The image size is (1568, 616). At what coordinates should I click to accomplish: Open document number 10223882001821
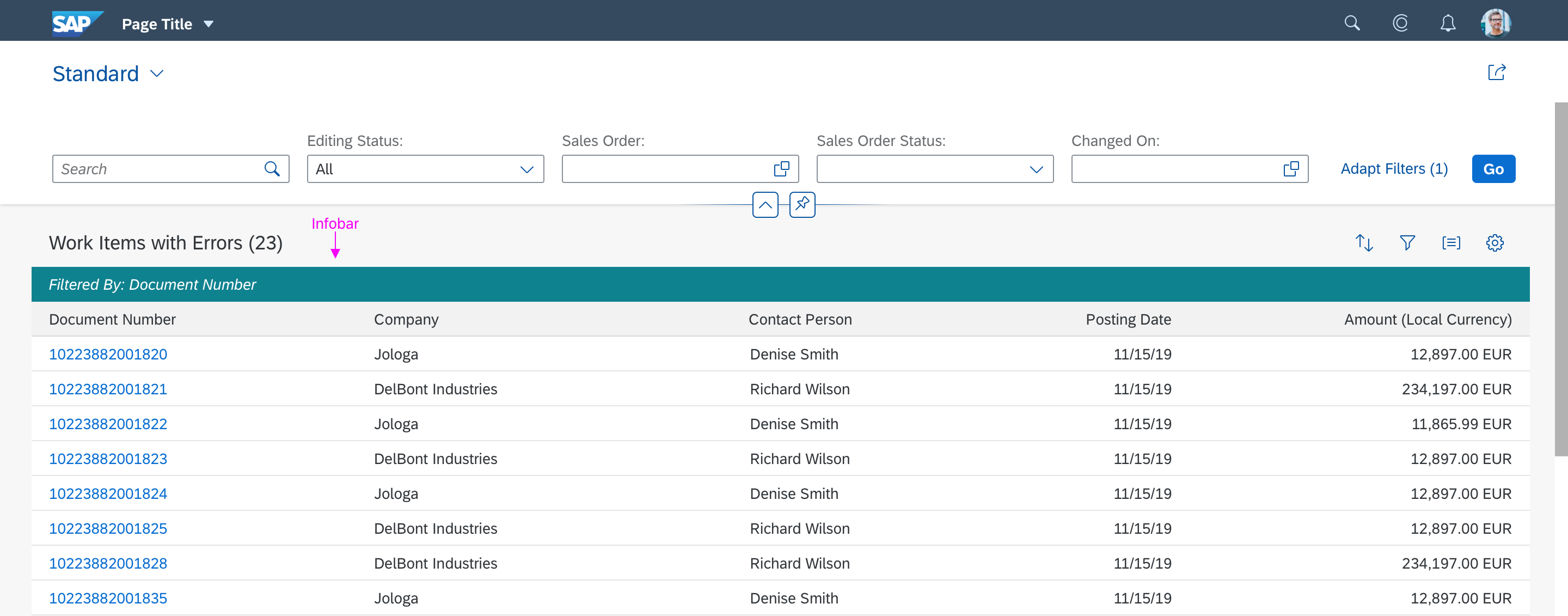tap(108, 389)
